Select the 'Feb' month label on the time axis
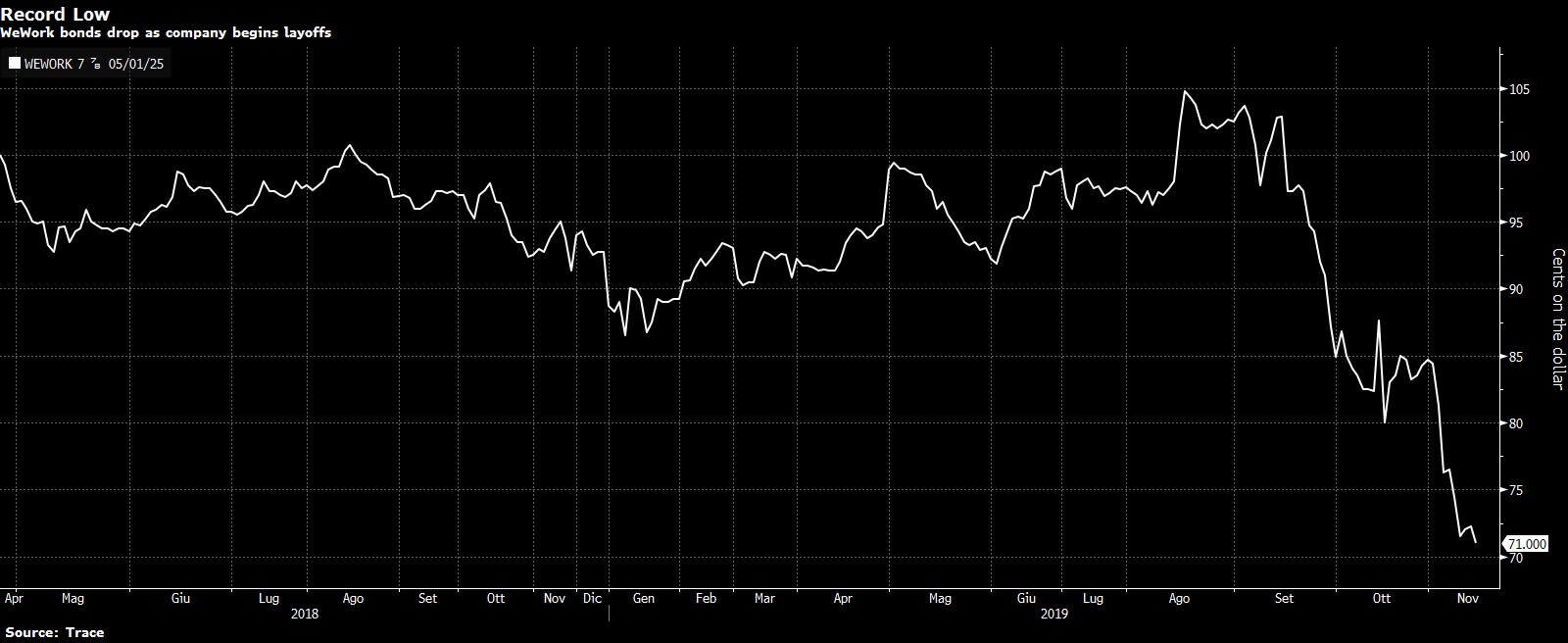This screenshot has width=1568, height=643. coord(706,597)
